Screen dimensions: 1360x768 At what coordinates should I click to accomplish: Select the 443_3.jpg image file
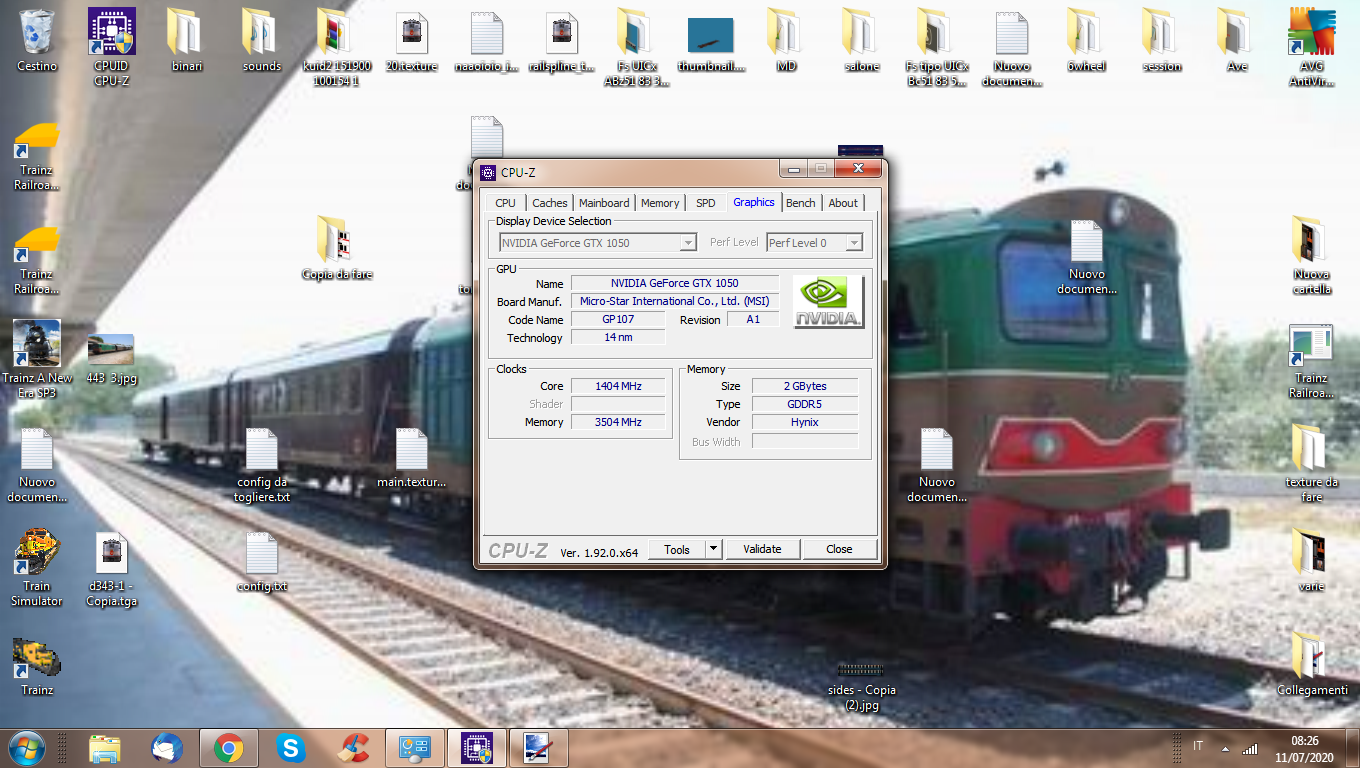tap(111, 359)
